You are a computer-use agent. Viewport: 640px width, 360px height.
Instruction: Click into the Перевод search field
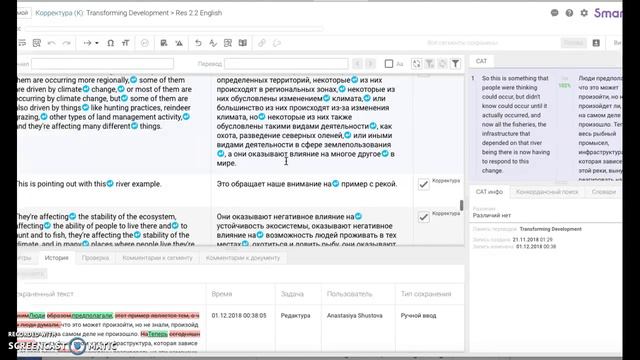[x=286, y=64]
